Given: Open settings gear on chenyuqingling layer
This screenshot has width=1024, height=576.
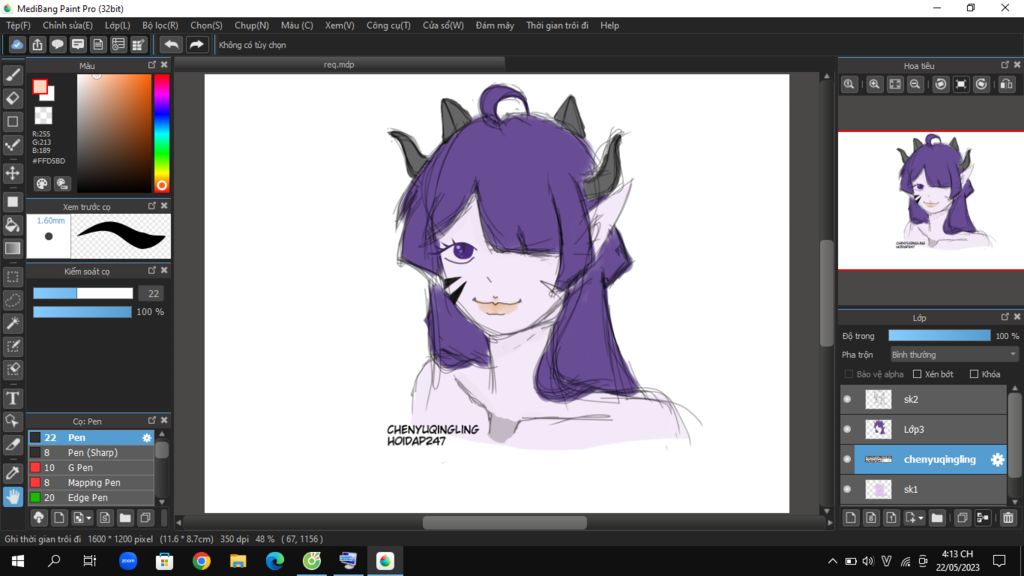Looking at the screenshot, I should click(x=996, y=459).
